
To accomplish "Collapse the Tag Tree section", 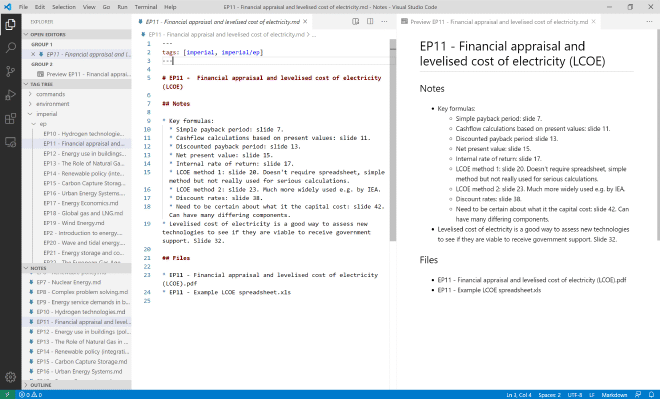I will (x=77, y=84).
